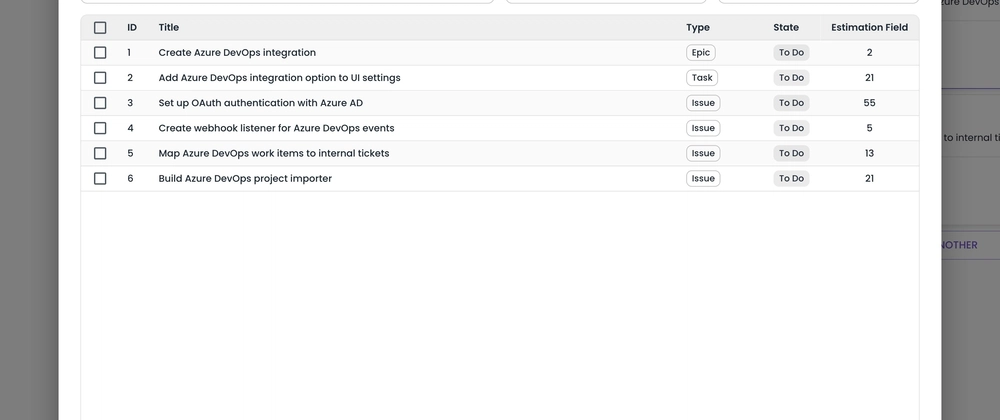Viewport: 1000px width, 420px height.
Task: Click the State column header
Action: click(x=786, y=27)
